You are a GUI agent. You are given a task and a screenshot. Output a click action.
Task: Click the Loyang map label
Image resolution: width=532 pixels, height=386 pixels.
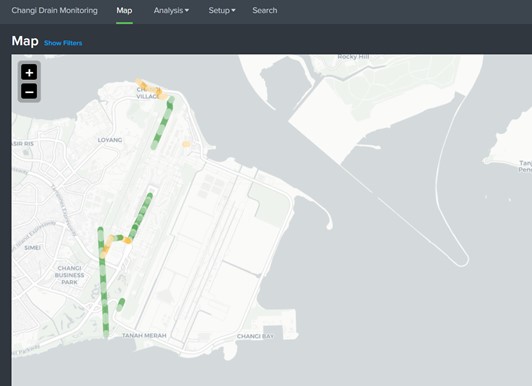point(110,140)
